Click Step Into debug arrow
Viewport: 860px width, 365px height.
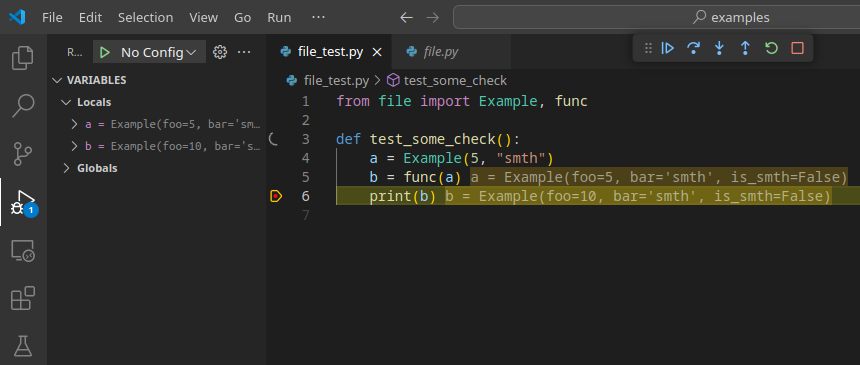(719, 48)
